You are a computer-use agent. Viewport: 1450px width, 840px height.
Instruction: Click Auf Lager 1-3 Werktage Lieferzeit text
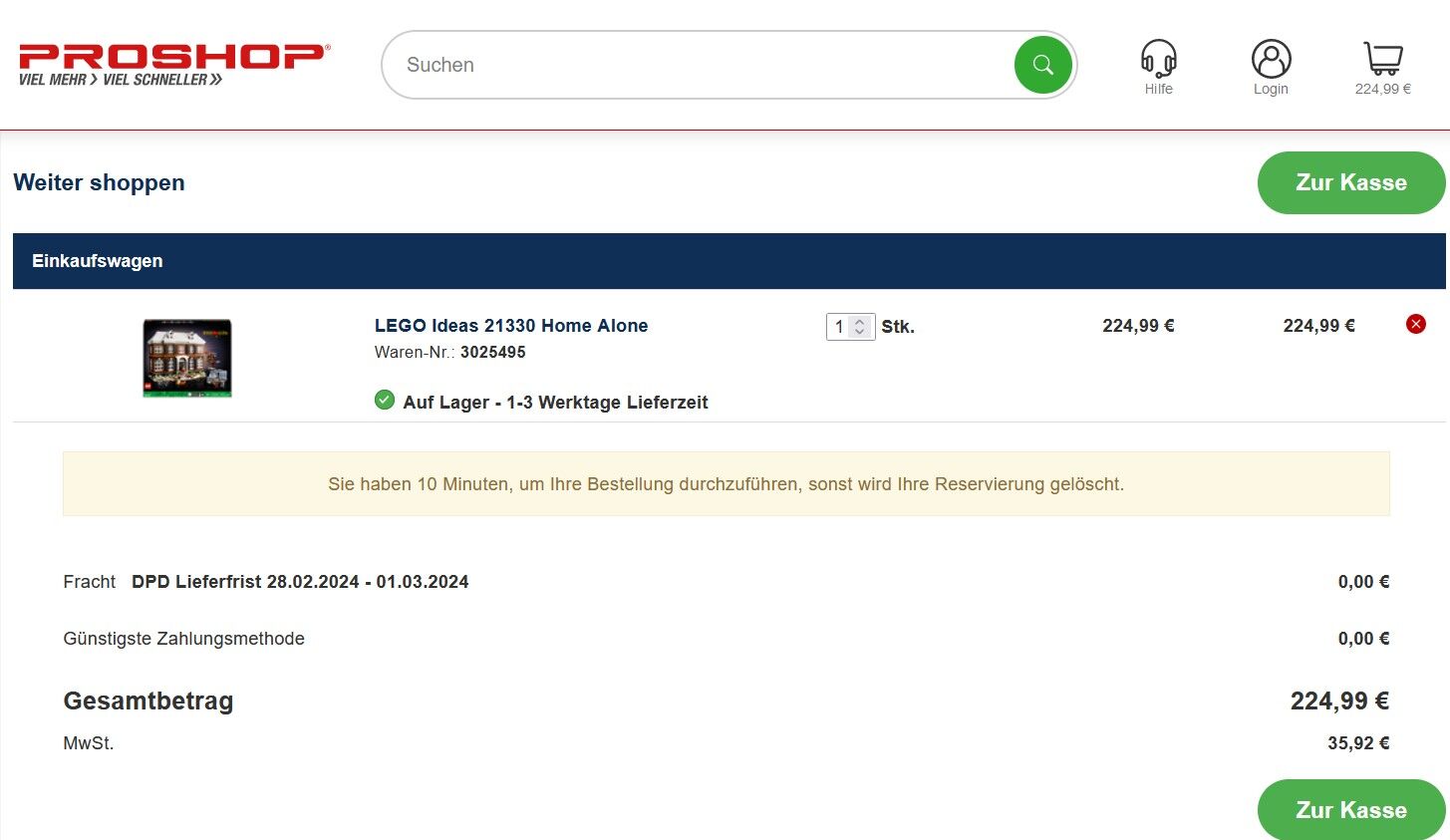pyautogui.click(x=555, y=403)
